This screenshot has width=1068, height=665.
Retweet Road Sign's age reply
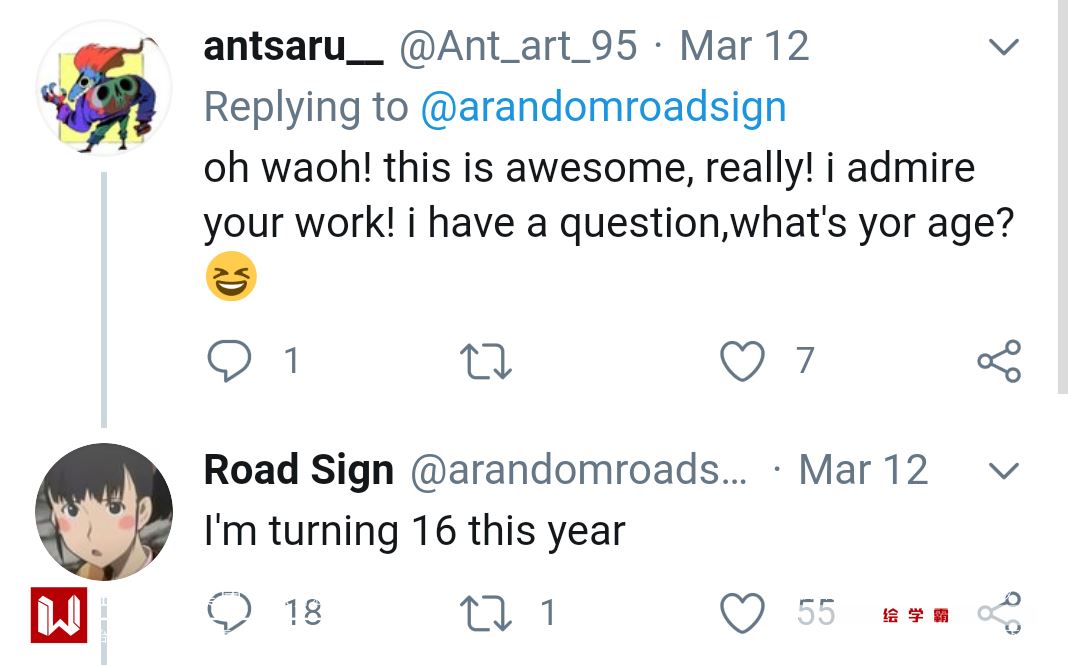pyautogui.click(x=484, y=612)
